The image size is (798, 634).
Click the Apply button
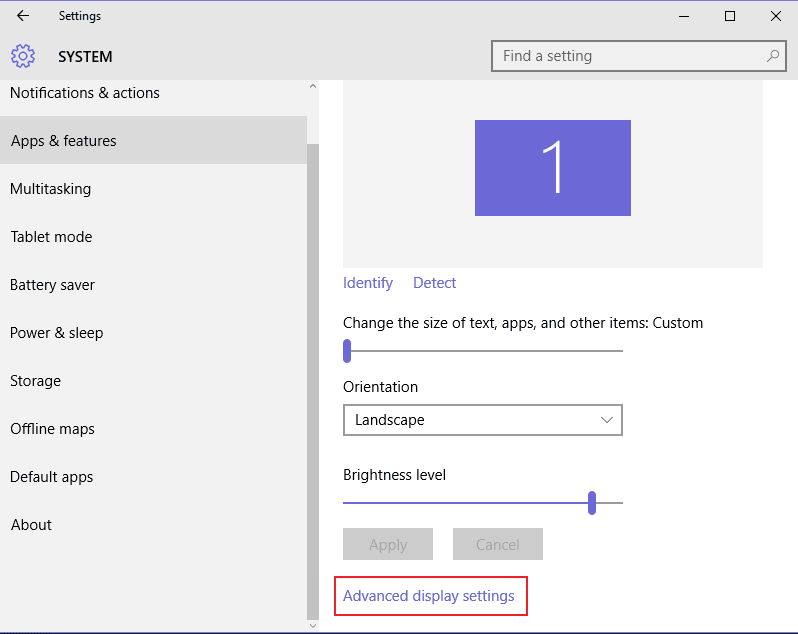coord(388,544)
